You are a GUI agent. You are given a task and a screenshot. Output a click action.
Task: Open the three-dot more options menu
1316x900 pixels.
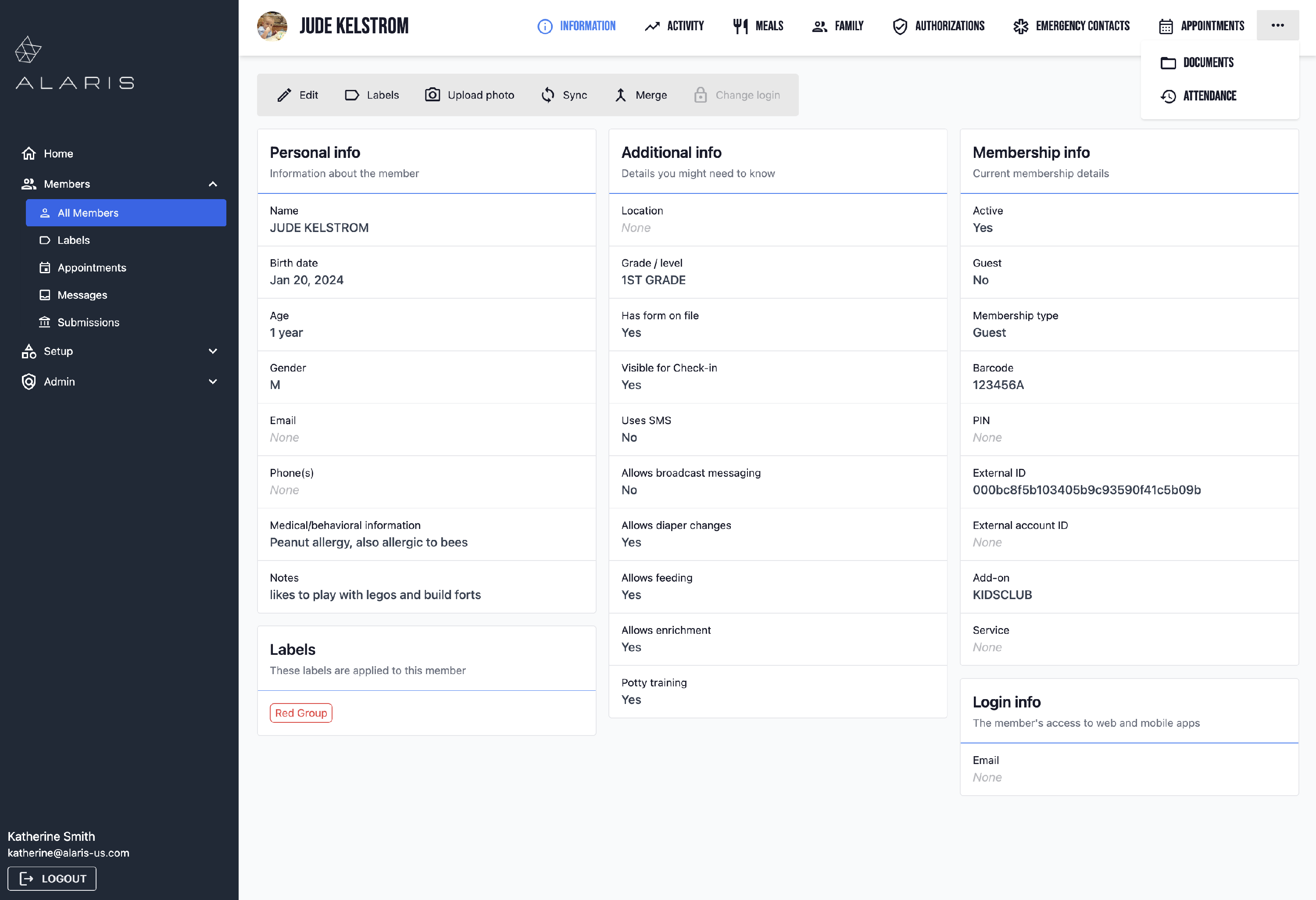click(x=1277, y=25)
